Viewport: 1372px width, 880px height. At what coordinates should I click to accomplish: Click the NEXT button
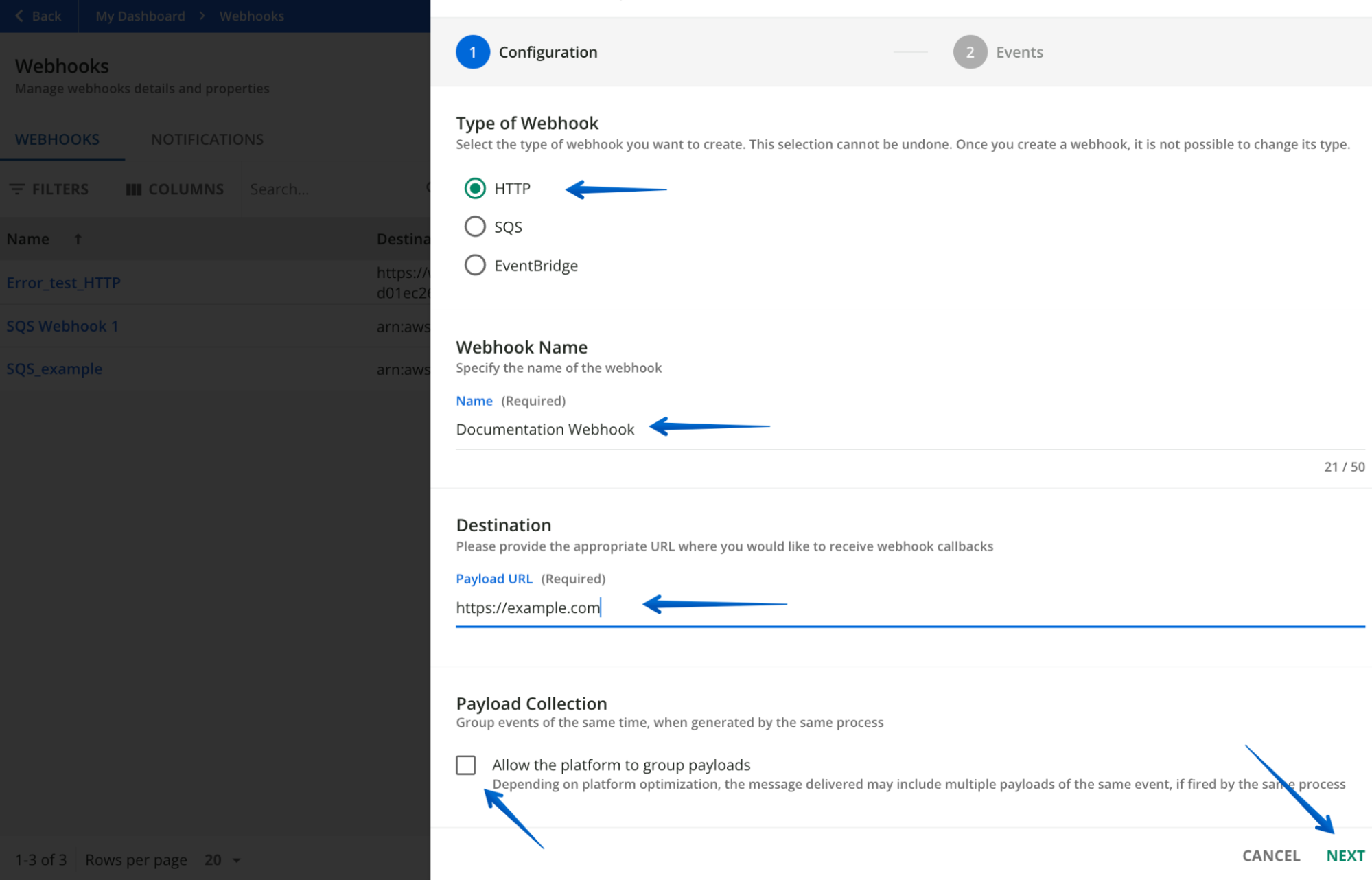1345,855
